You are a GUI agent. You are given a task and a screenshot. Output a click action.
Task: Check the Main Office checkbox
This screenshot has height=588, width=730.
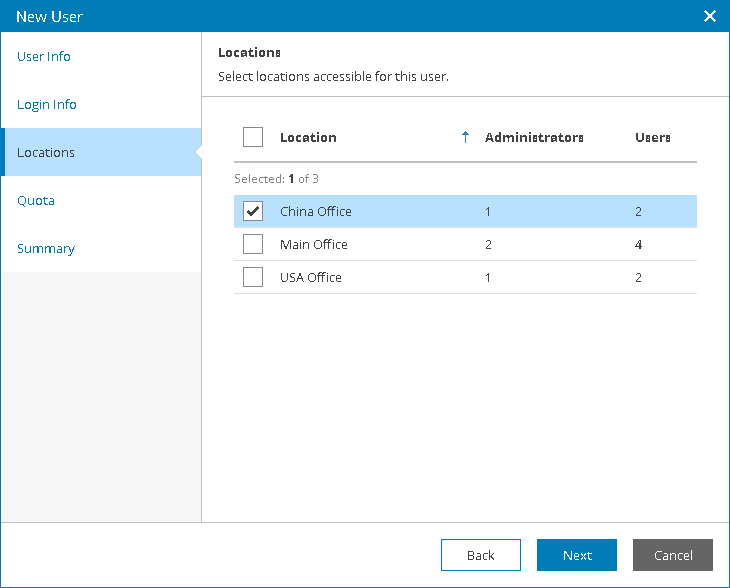253,244
